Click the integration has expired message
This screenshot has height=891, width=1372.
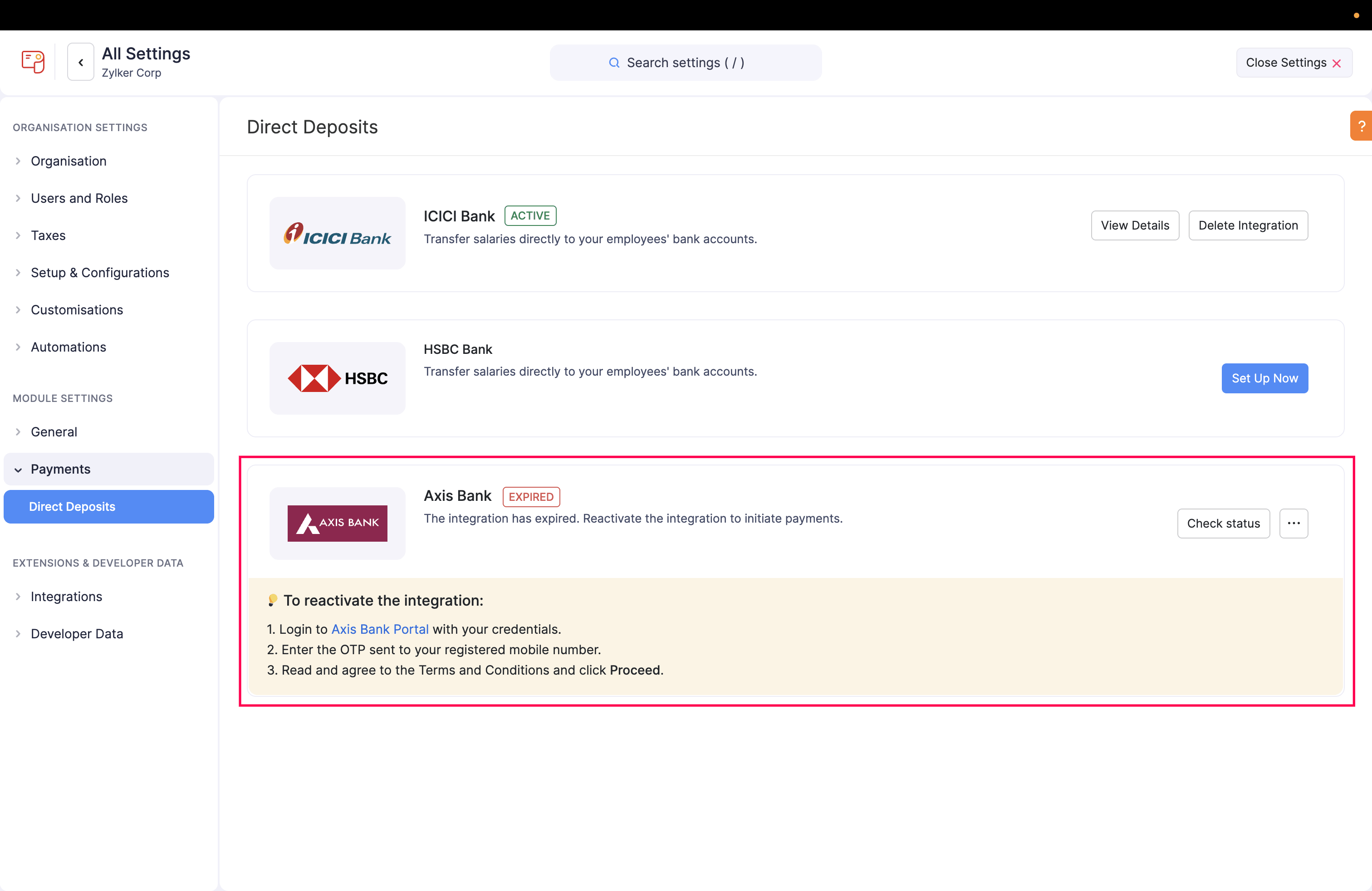(x=633, y=518)
